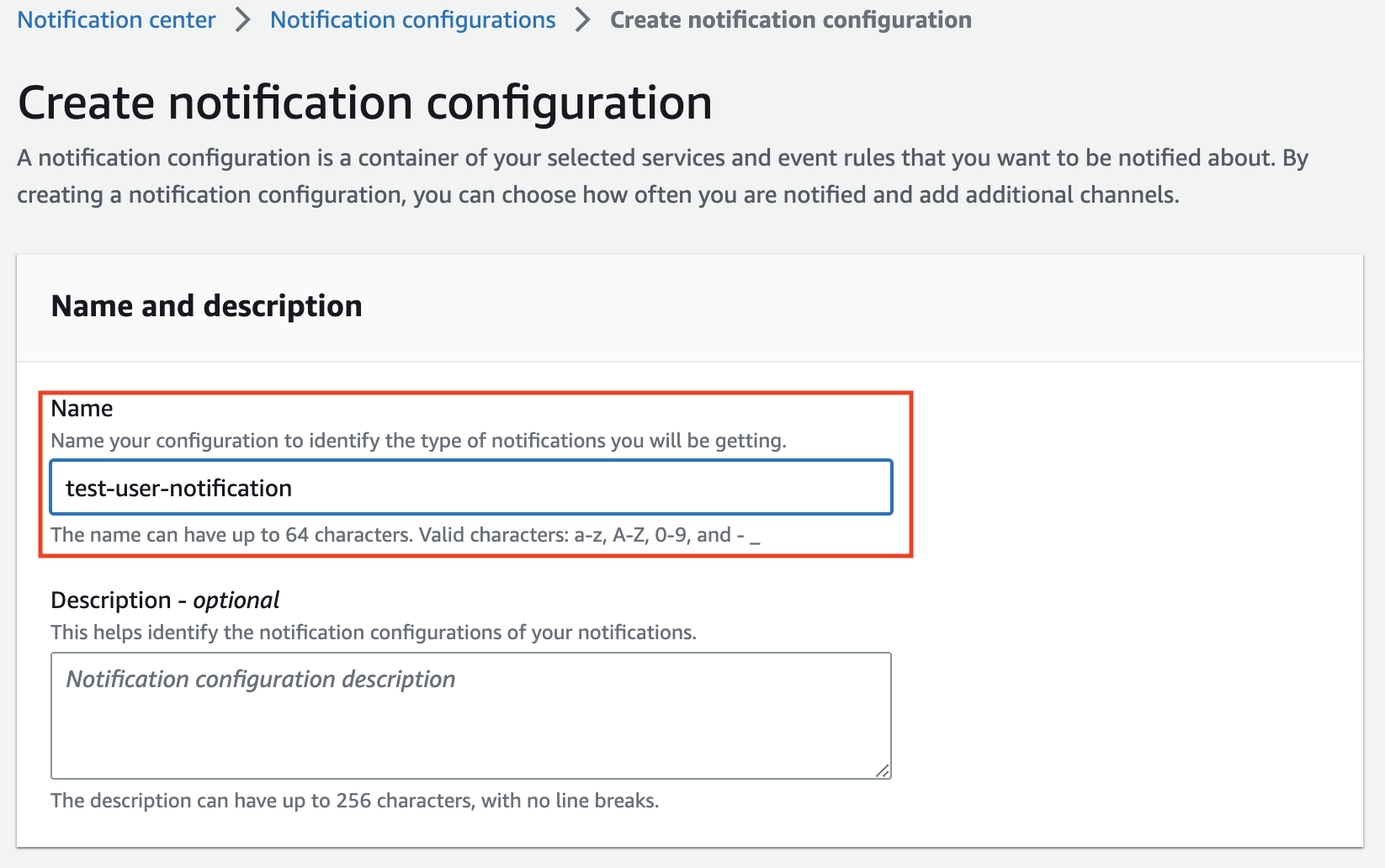Click the chevron after Notification configurations
Screen dimensions: 1385x868
pos(582,19)
